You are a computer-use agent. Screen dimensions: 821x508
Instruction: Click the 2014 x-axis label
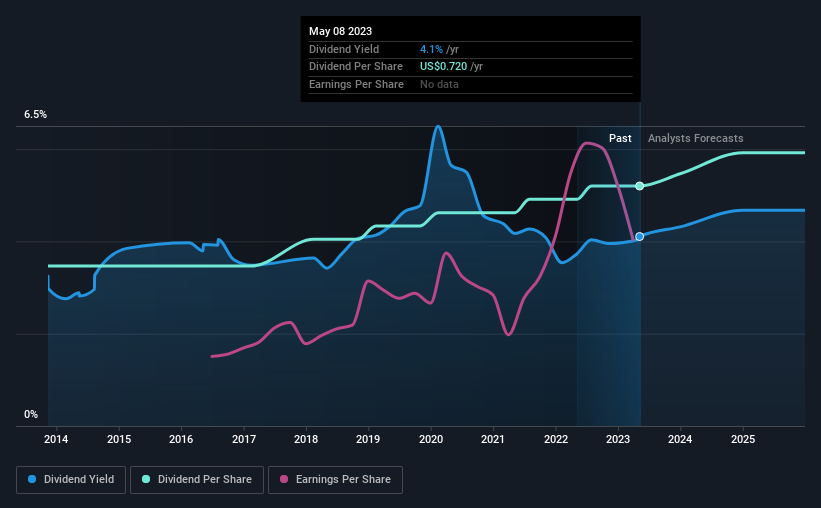[x=56, y=439]
